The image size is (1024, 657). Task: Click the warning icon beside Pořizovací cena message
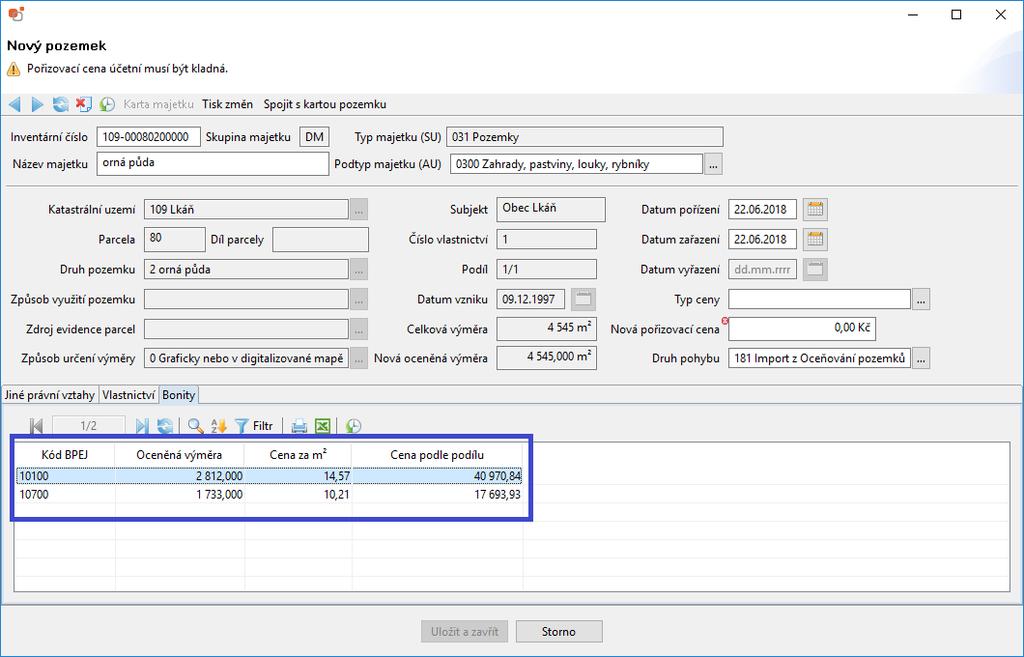point(14,69)
